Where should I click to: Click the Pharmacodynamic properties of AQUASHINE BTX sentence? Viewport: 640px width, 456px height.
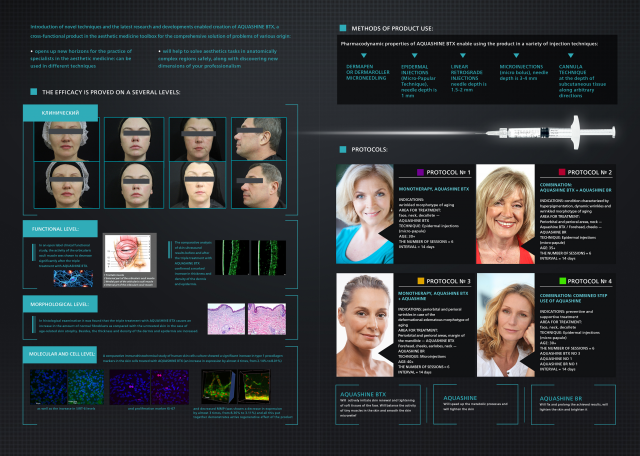(x=469, y=44)
